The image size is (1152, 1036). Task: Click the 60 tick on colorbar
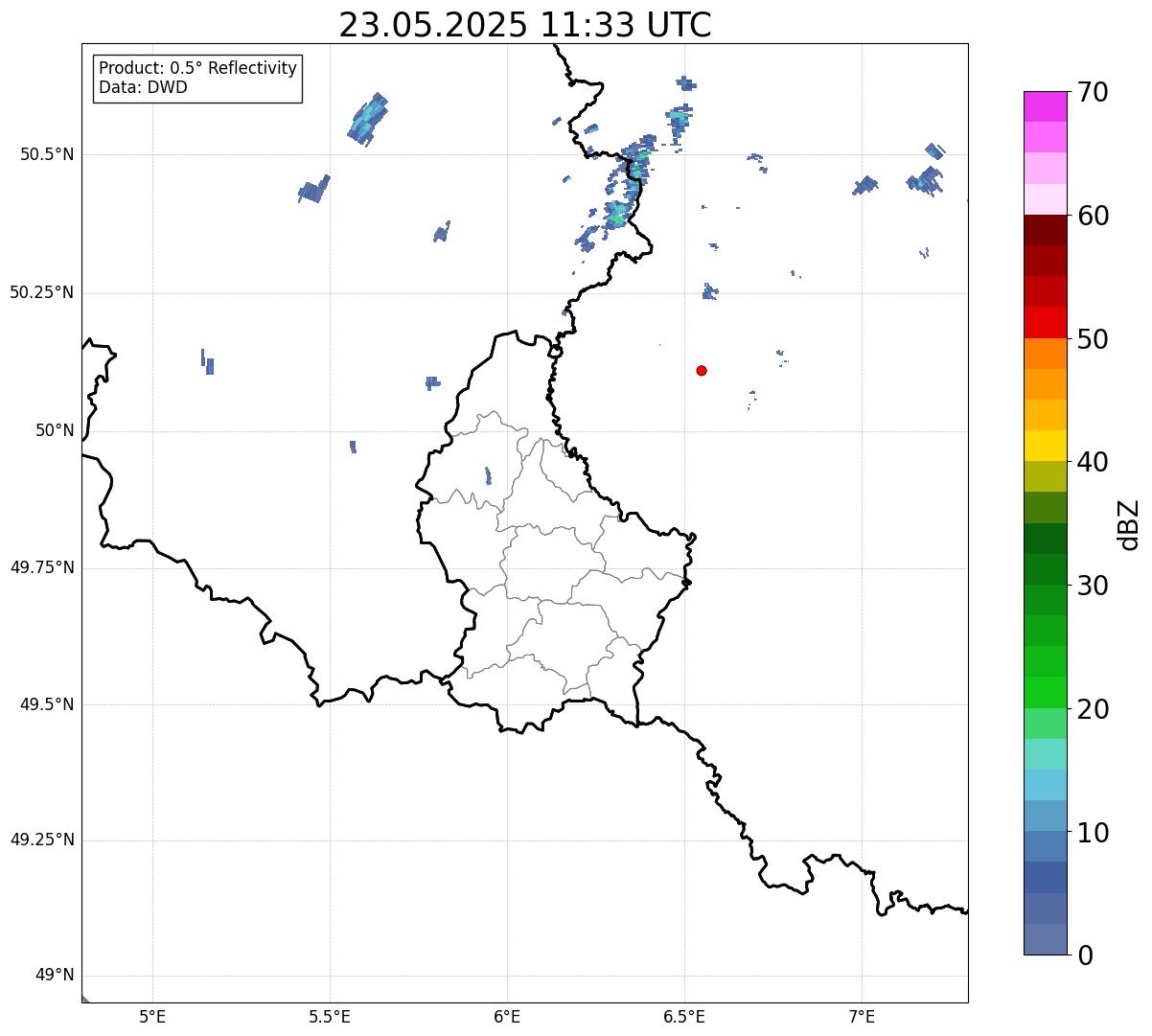click(x=1092, y=216)
